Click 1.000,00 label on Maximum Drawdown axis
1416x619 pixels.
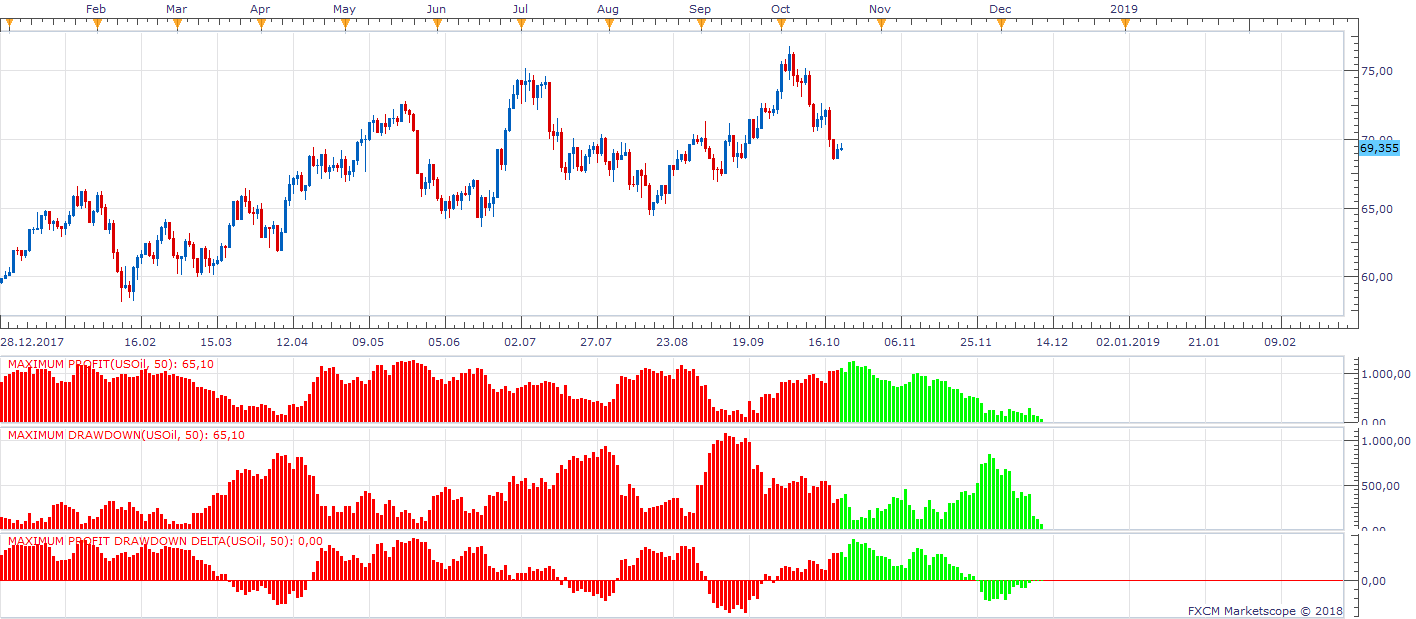(x=1385, y=441)
